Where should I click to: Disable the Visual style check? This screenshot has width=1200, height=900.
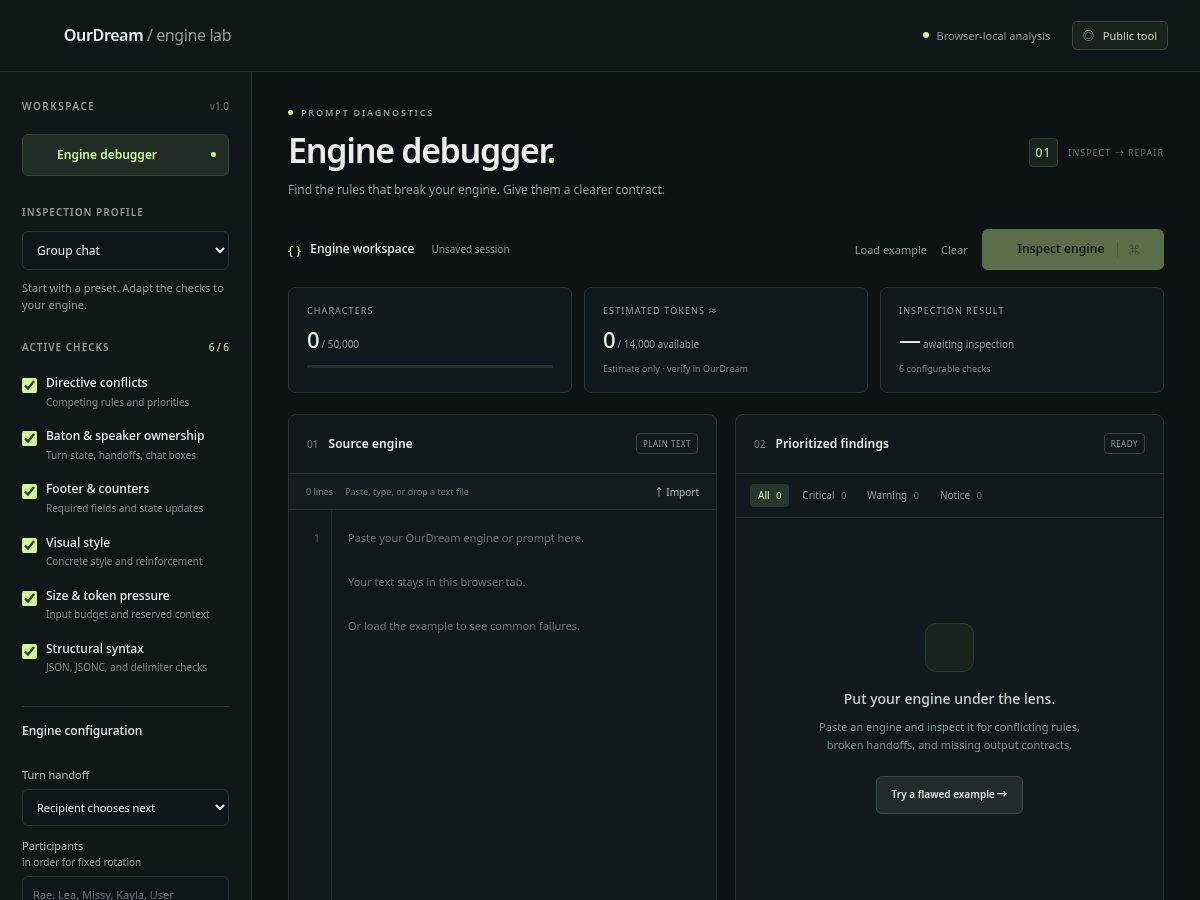tap(30, 544)
